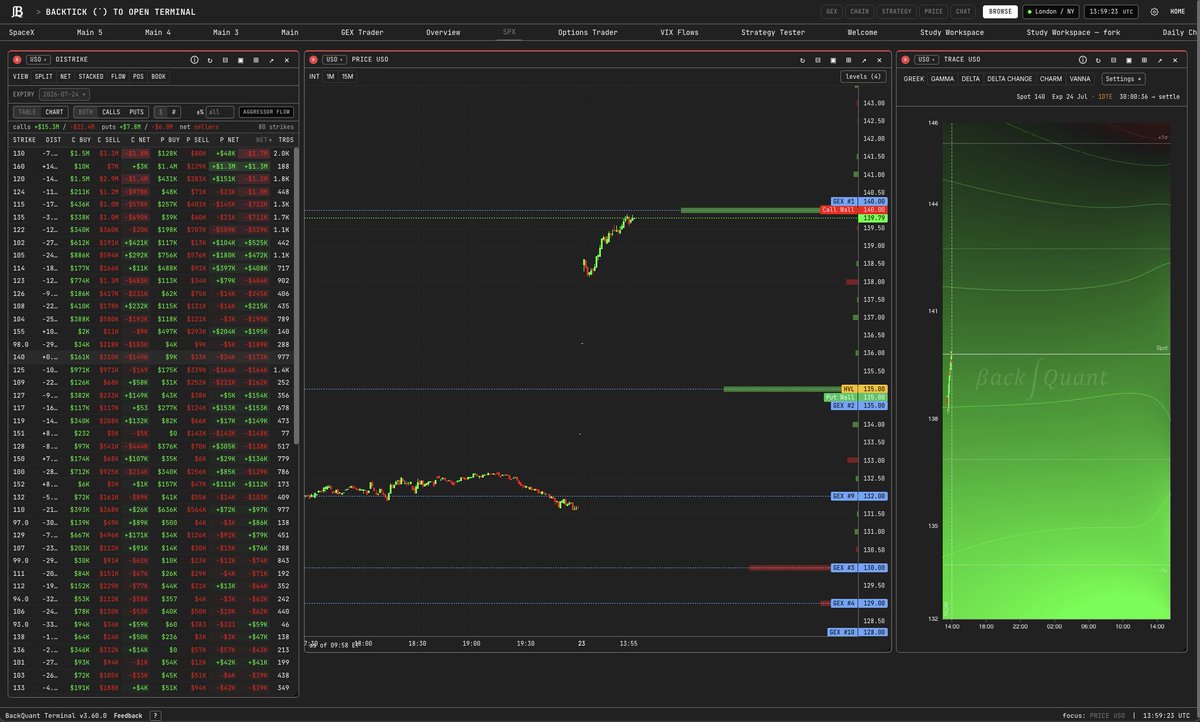Filter OISTRIKE to CALLS only

pyautogui.click(x=111, y=112)
